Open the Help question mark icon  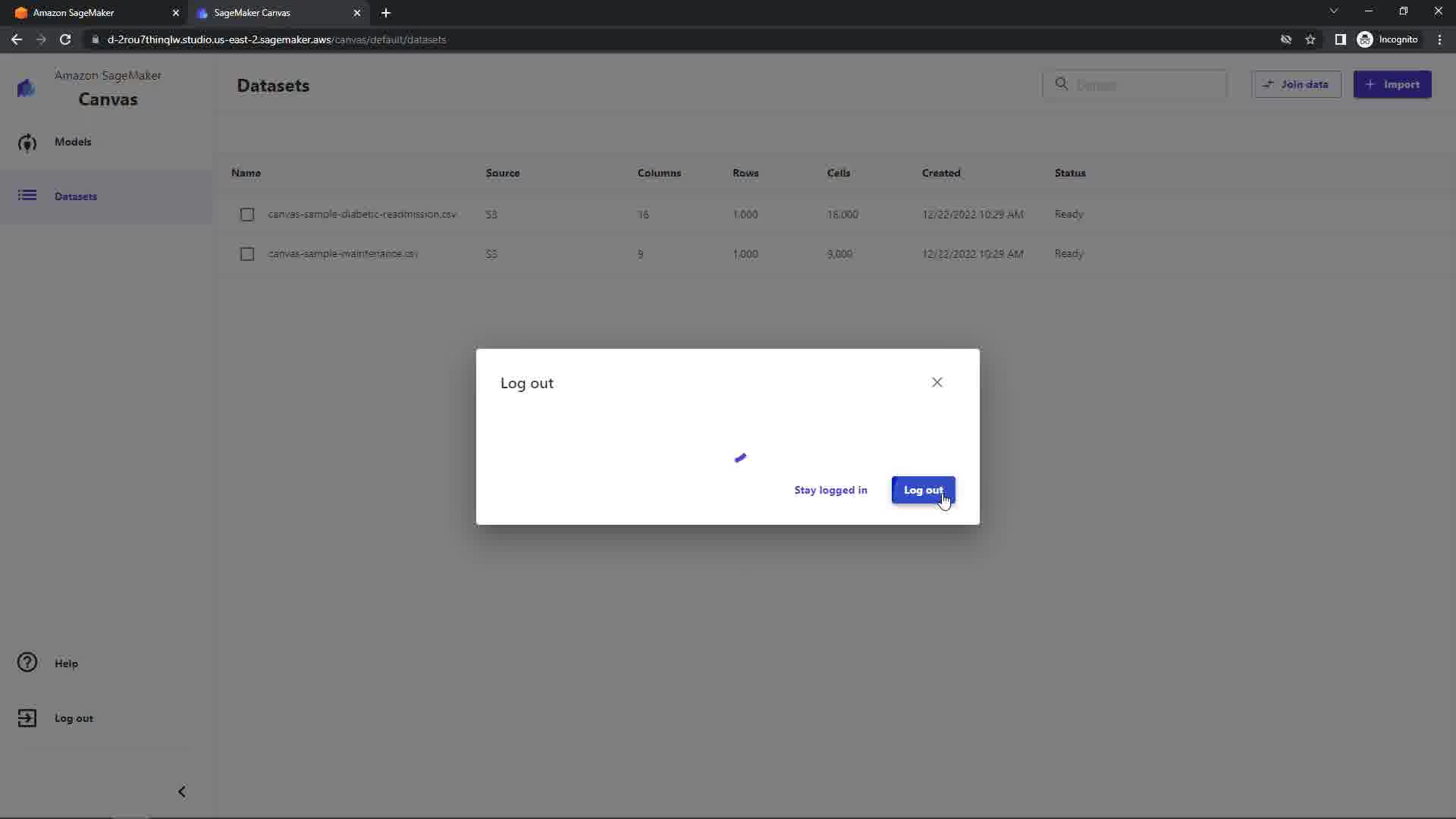coord(27,663)
